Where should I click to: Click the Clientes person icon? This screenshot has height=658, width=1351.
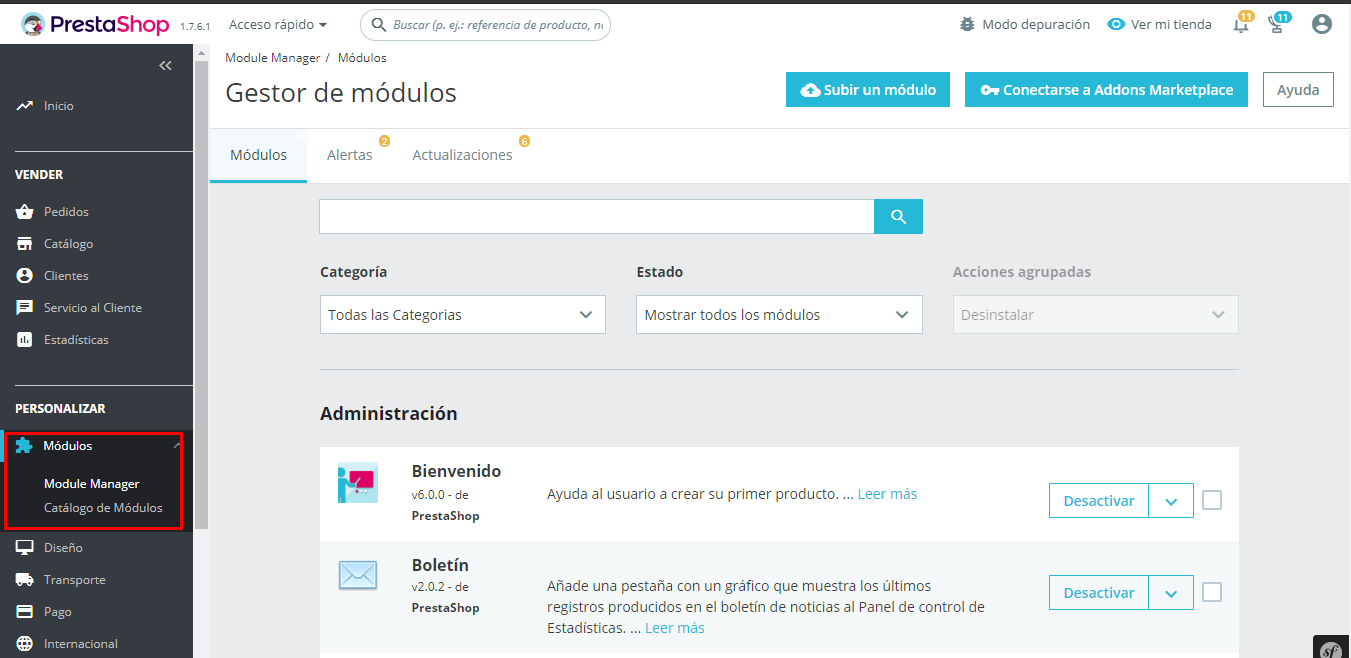click(x=25, y=275)
